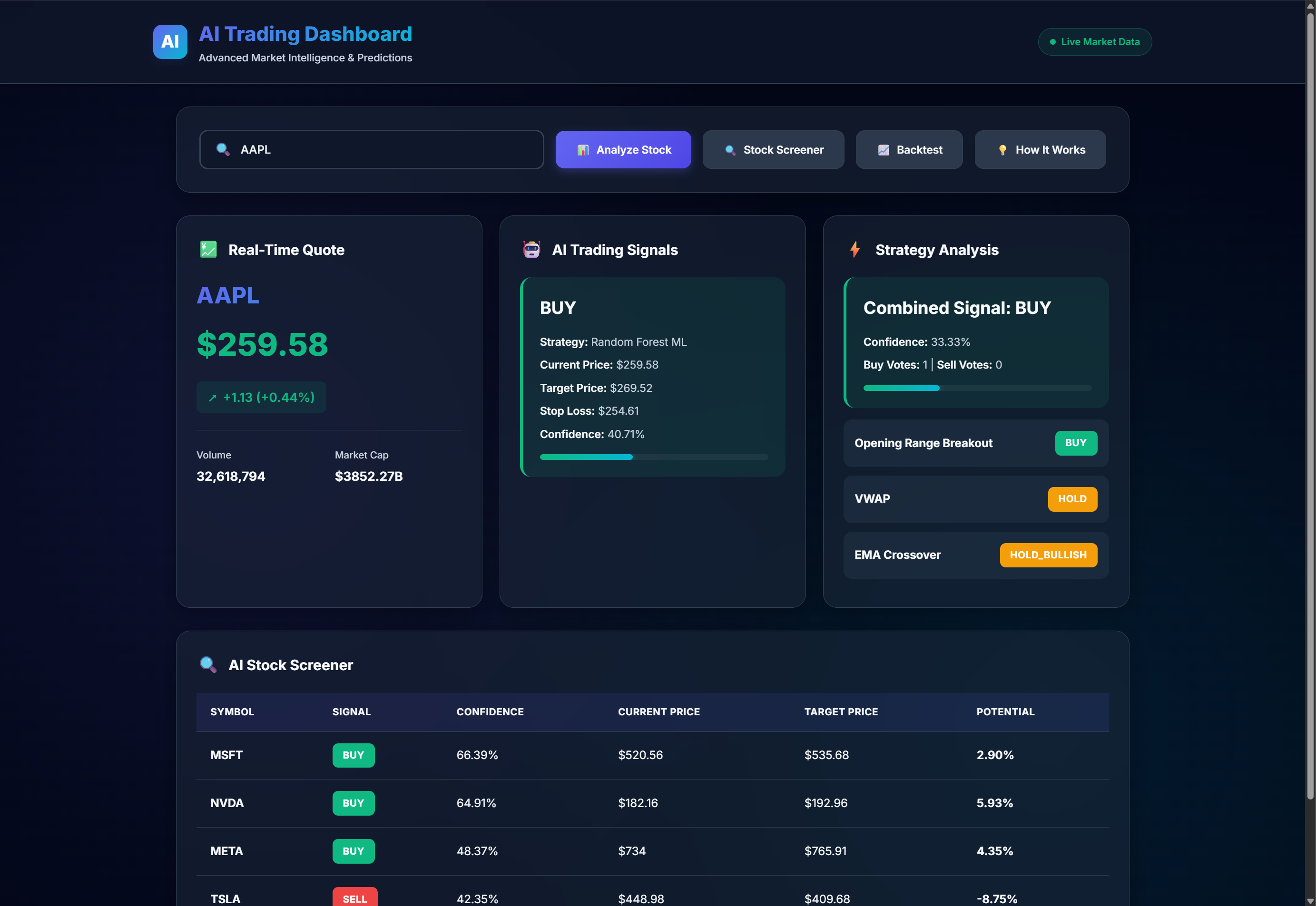Screen dimensions: 1316x906
Task: Click the magnifier icon beside AI Stock Screener heading
Action: click(208, 664)
